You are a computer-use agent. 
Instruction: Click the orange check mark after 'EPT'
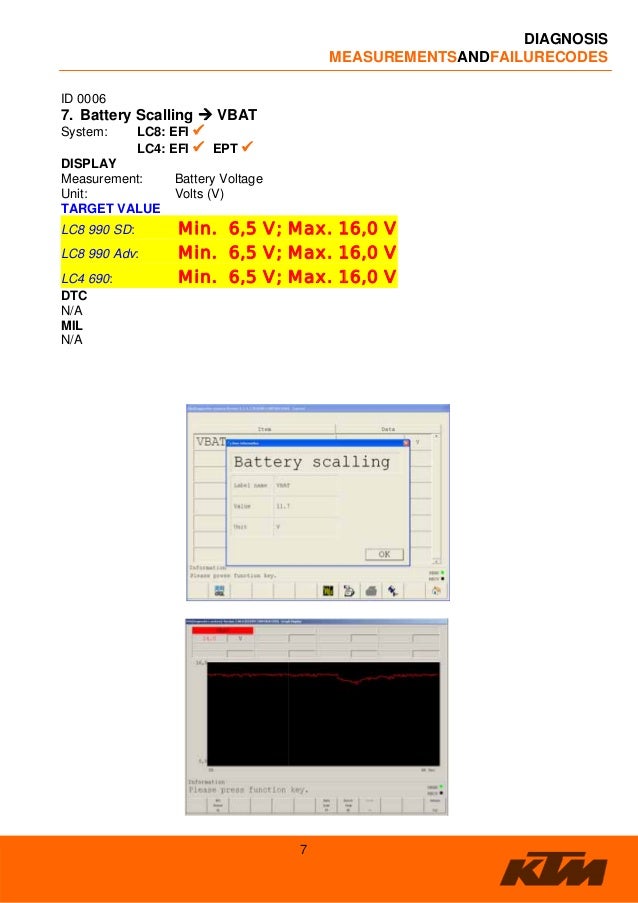(x=247, y=147)
